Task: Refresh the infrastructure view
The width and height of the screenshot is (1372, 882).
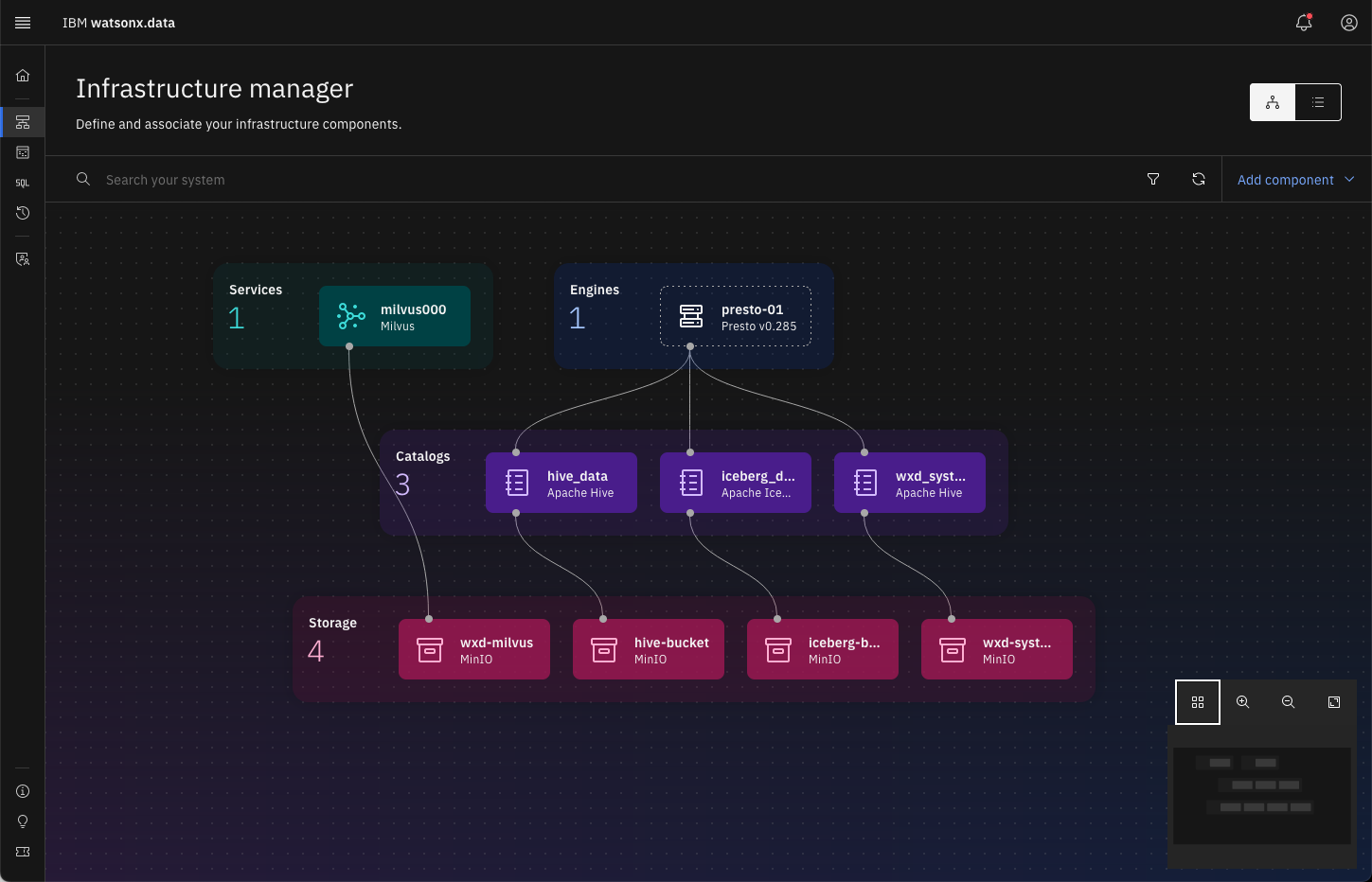Action: (x=1199, y=179)
